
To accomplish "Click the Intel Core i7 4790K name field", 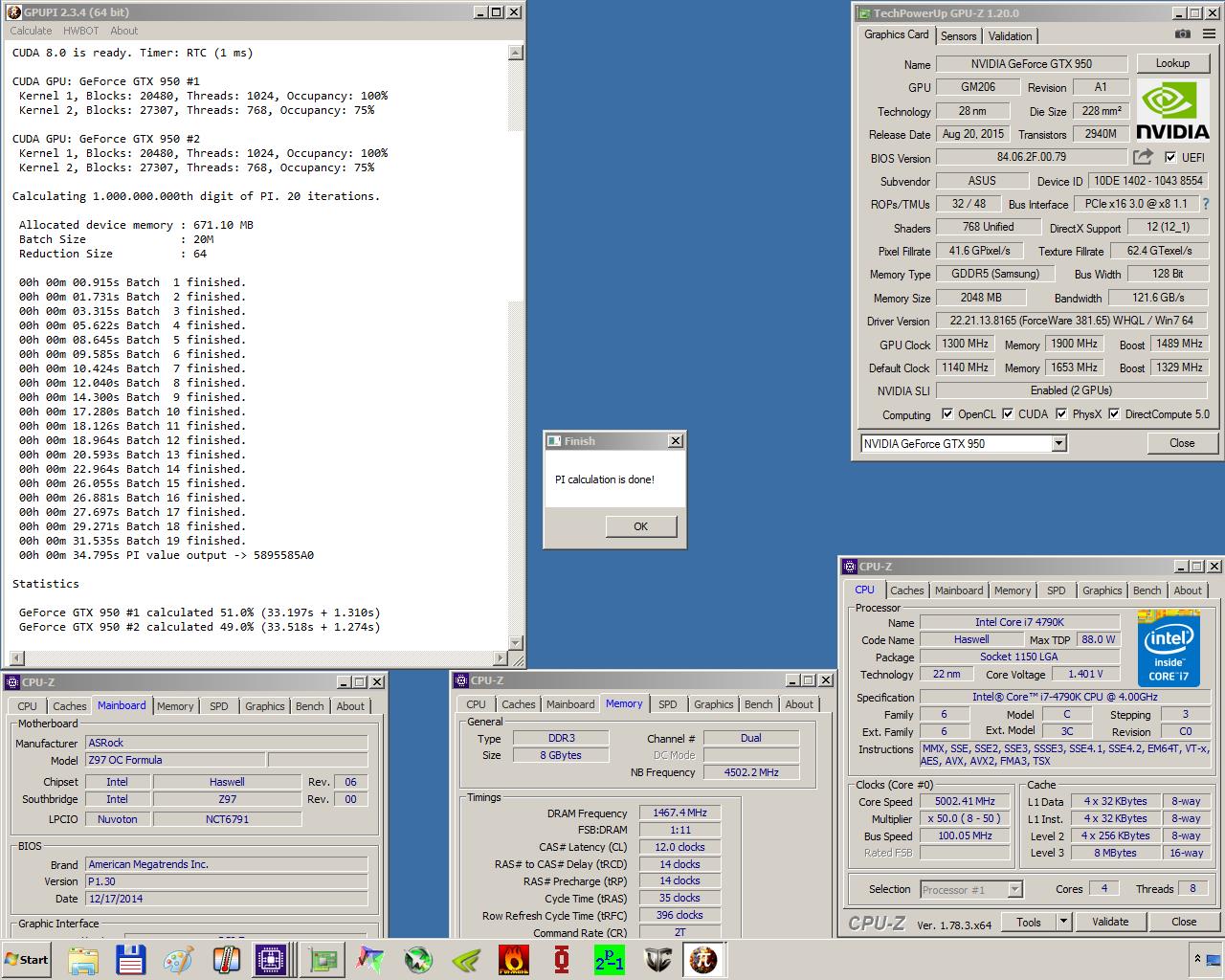I will [1019, 622].
